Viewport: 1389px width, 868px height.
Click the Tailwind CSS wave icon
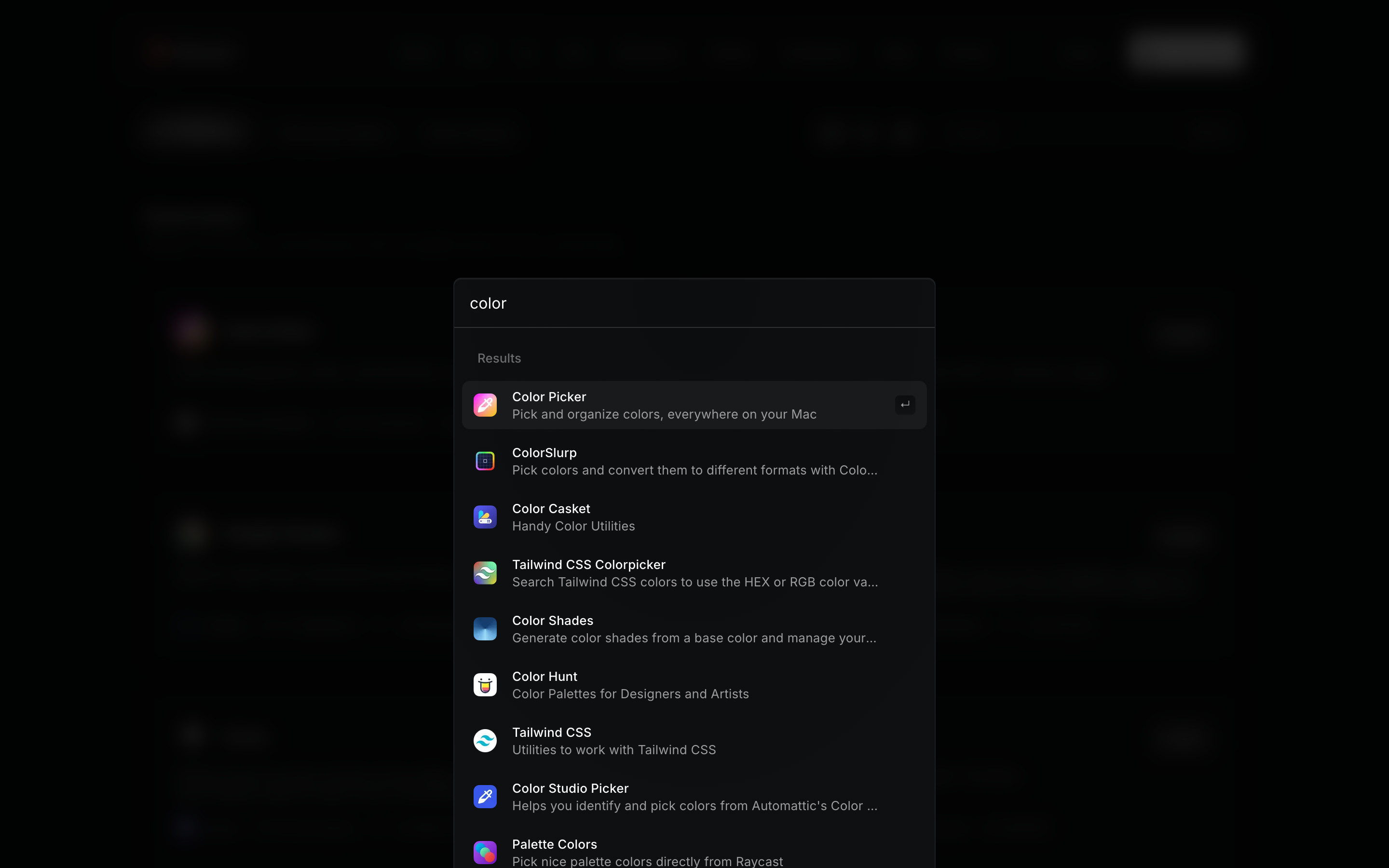[x=485, y=741]
